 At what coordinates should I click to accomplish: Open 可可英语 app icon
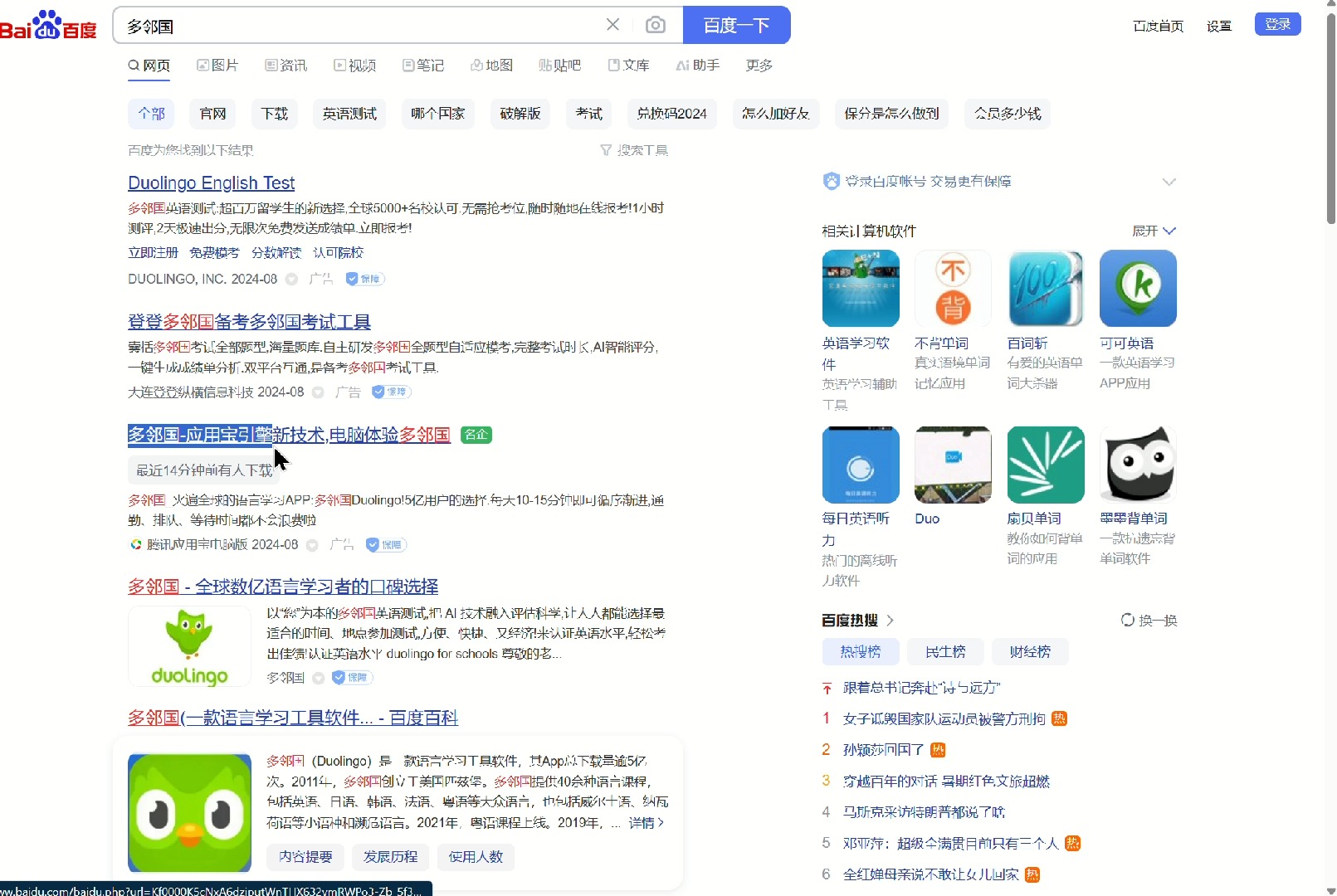point(1138,289)
